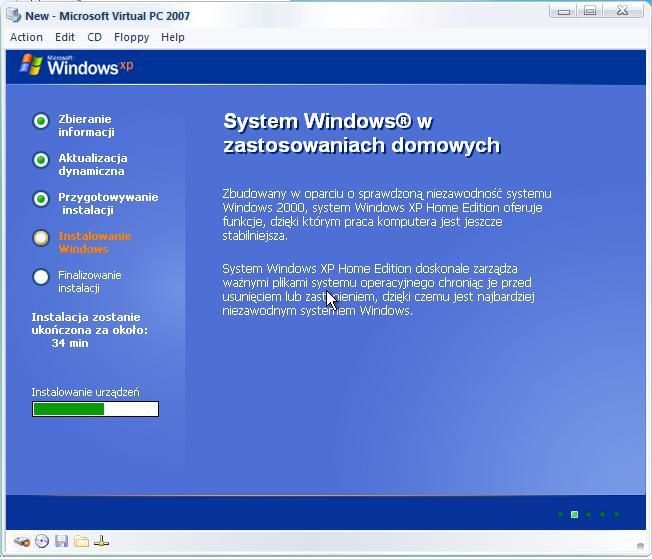Click the Windows XP logo flag
Image resolution: width=652 pixels, height=559 pixels.
tap(31, 64)
